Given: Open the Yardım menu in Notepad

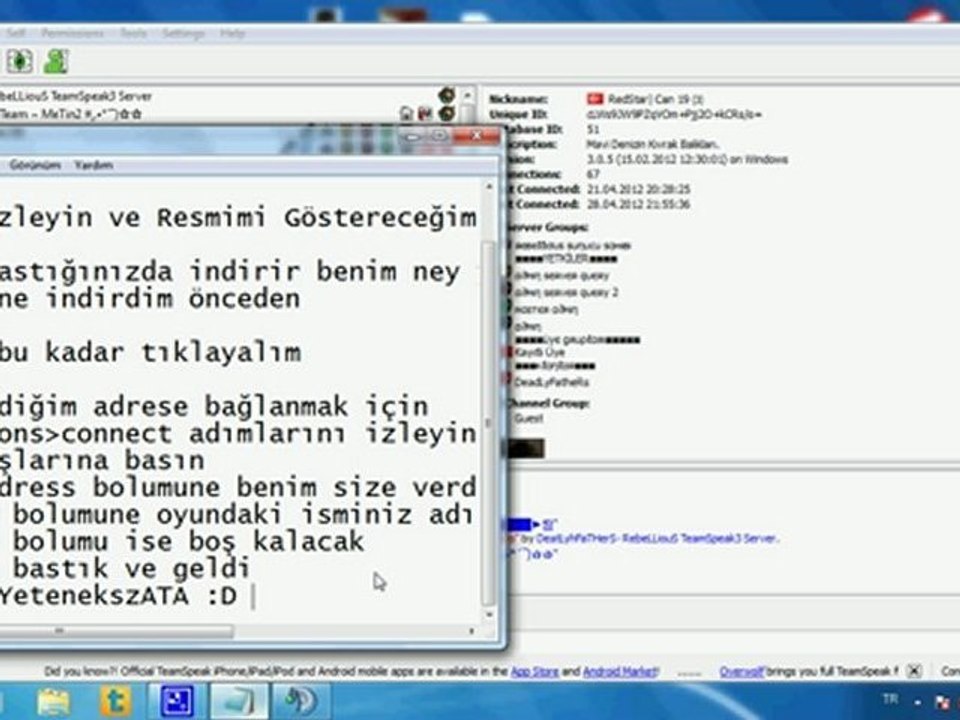Looking at the screenshot, I should [x=94, y=165].
